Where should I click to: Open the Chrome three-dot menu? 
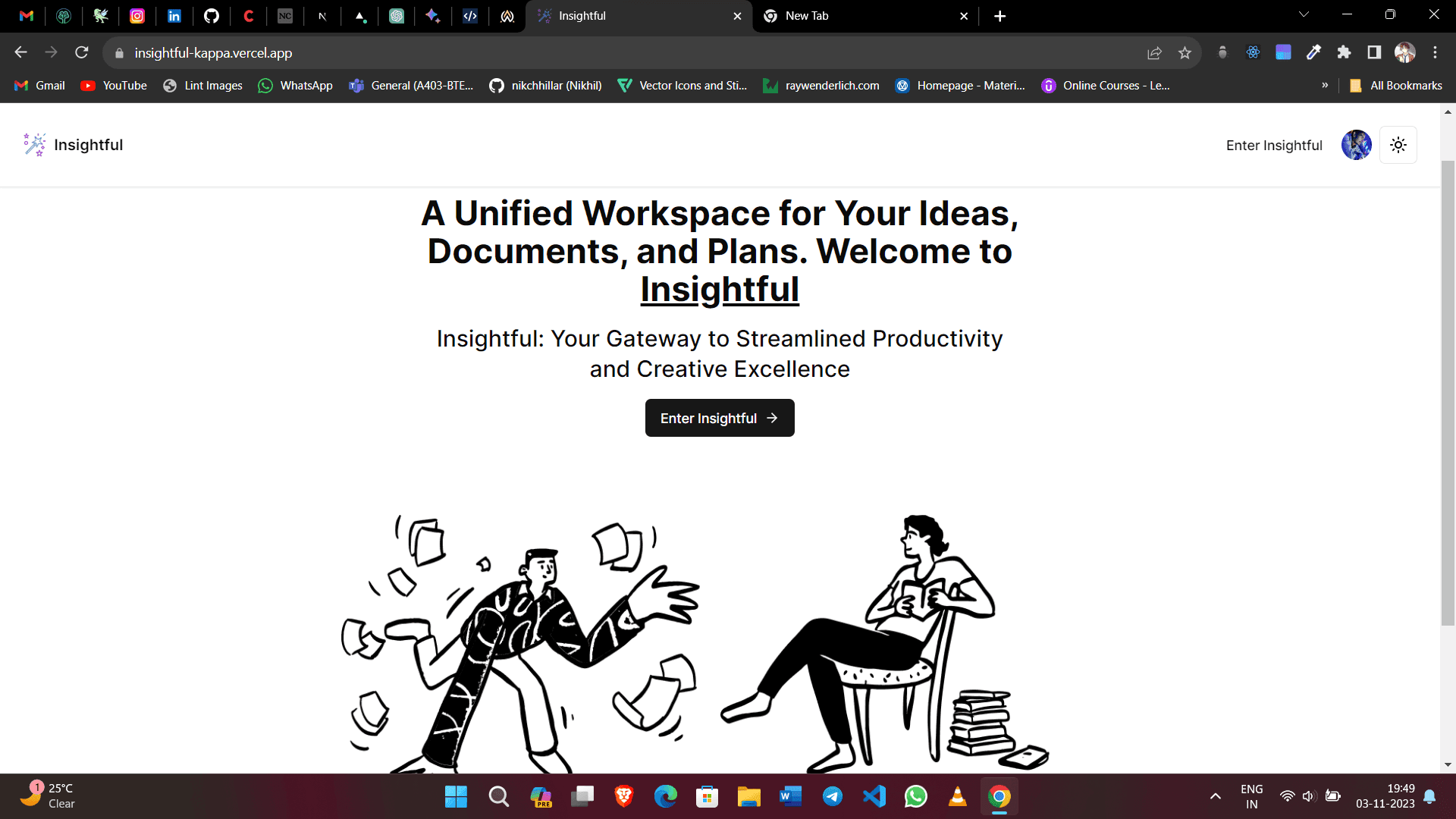tap(1435, 52)
